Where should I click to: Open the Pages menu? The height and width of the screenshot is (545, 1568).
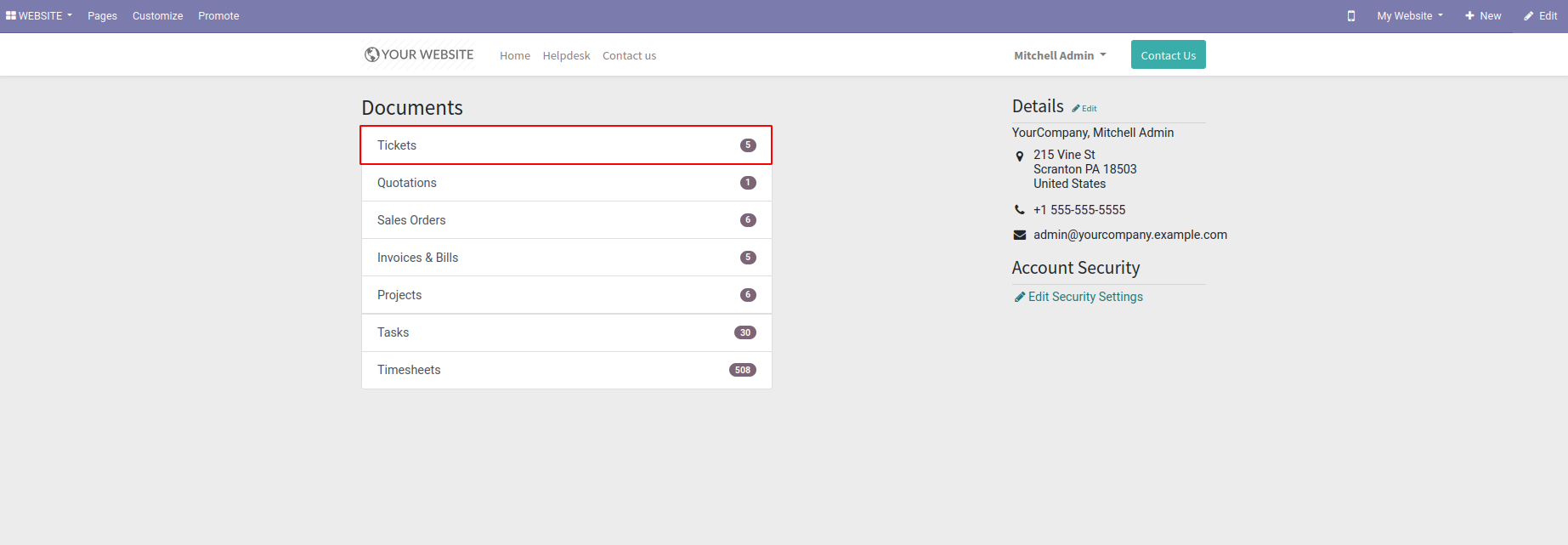pos(102,16)
